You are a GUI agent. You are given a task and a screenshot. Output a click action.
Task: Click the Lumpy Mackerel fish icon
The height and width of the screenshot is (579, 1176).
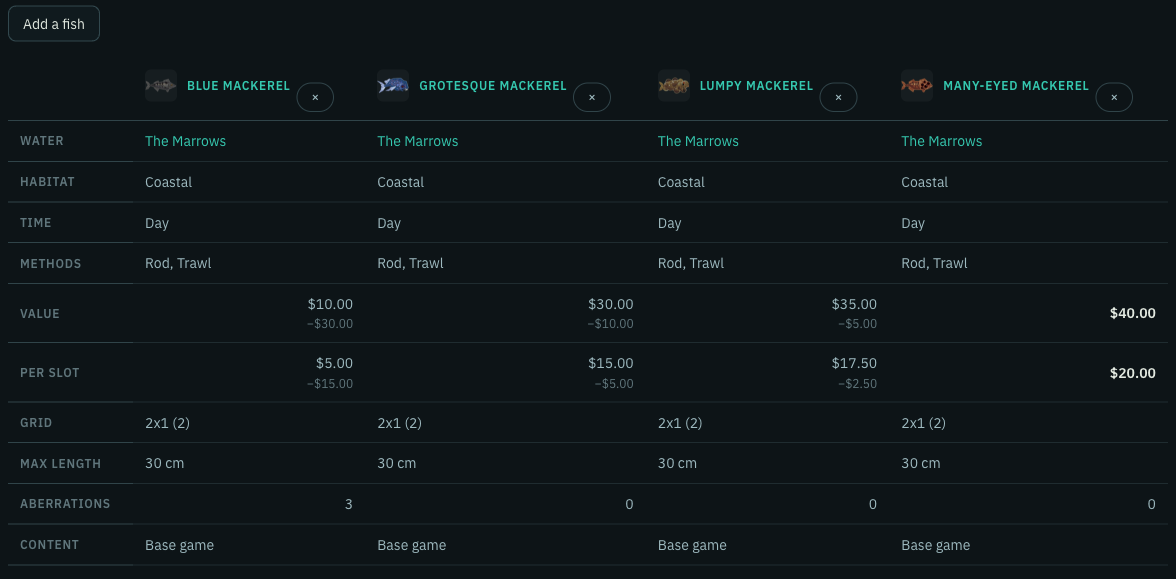674,86
